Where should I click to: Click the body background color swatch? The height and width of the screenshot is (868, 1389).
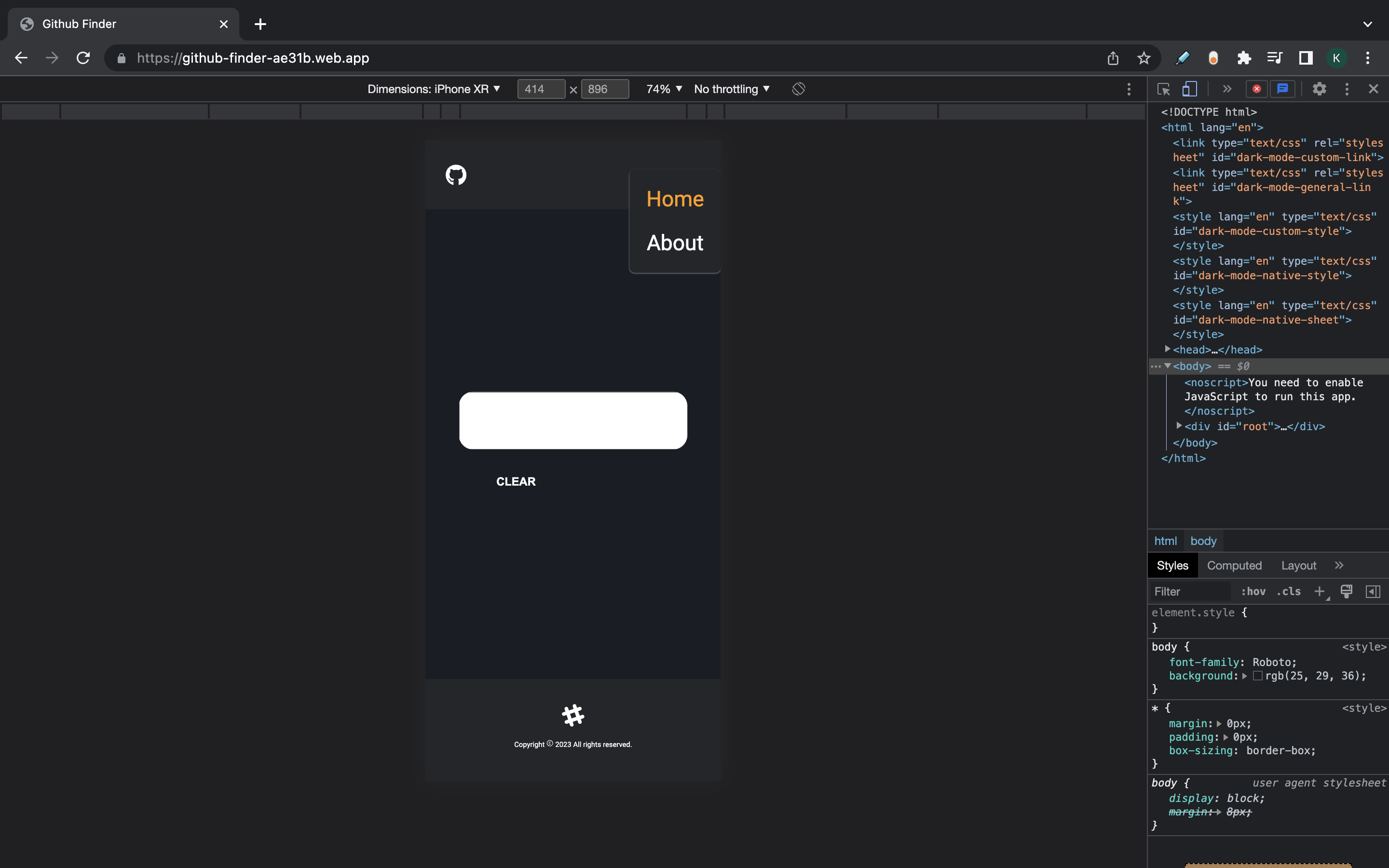[1257, 676]
